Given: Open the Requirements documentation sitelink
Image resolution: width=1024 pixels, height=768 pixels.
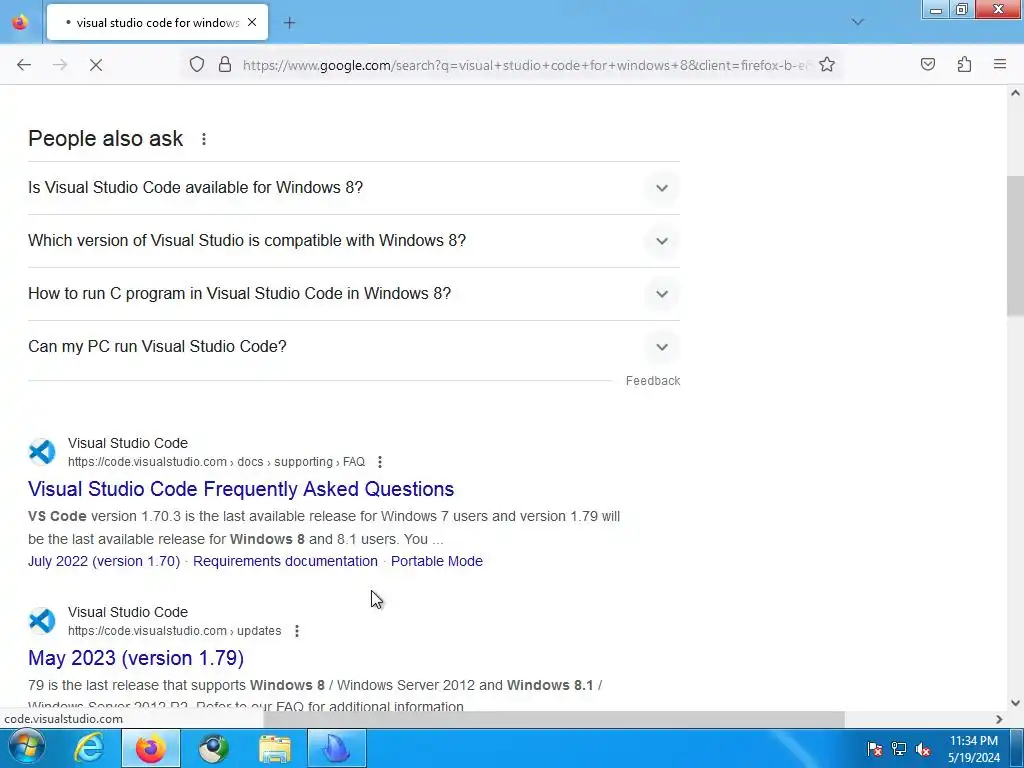Looking at the screenshot, I should [285, 561].
